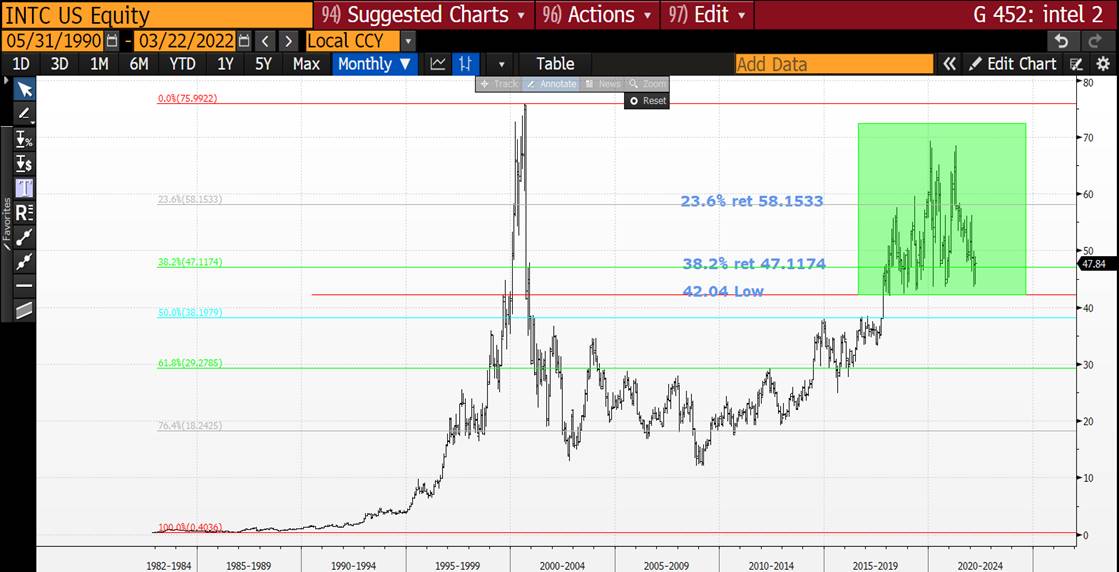Image resolution: width=1119 pixels, height=572 pixels.
Task: Open chart settings gear icon
Action: pyautogui.click(x=1103, y=64)
